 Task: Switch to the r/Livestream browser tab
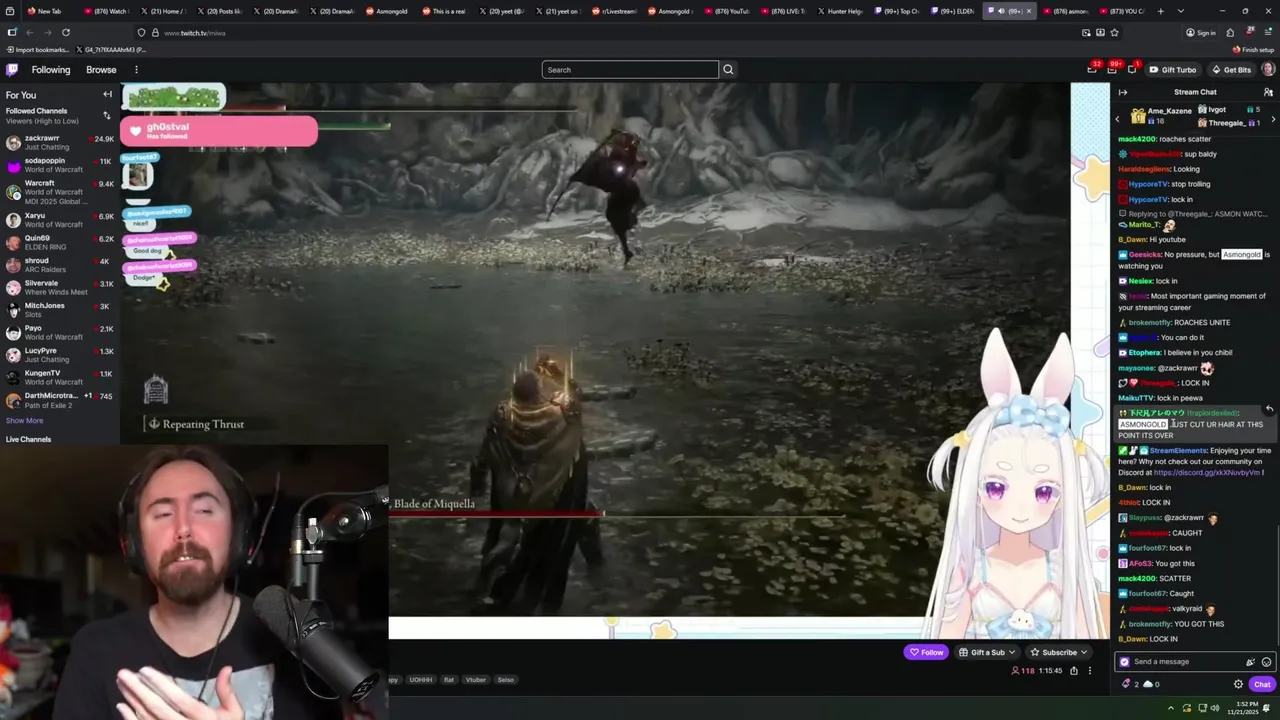tap(613, 11)
